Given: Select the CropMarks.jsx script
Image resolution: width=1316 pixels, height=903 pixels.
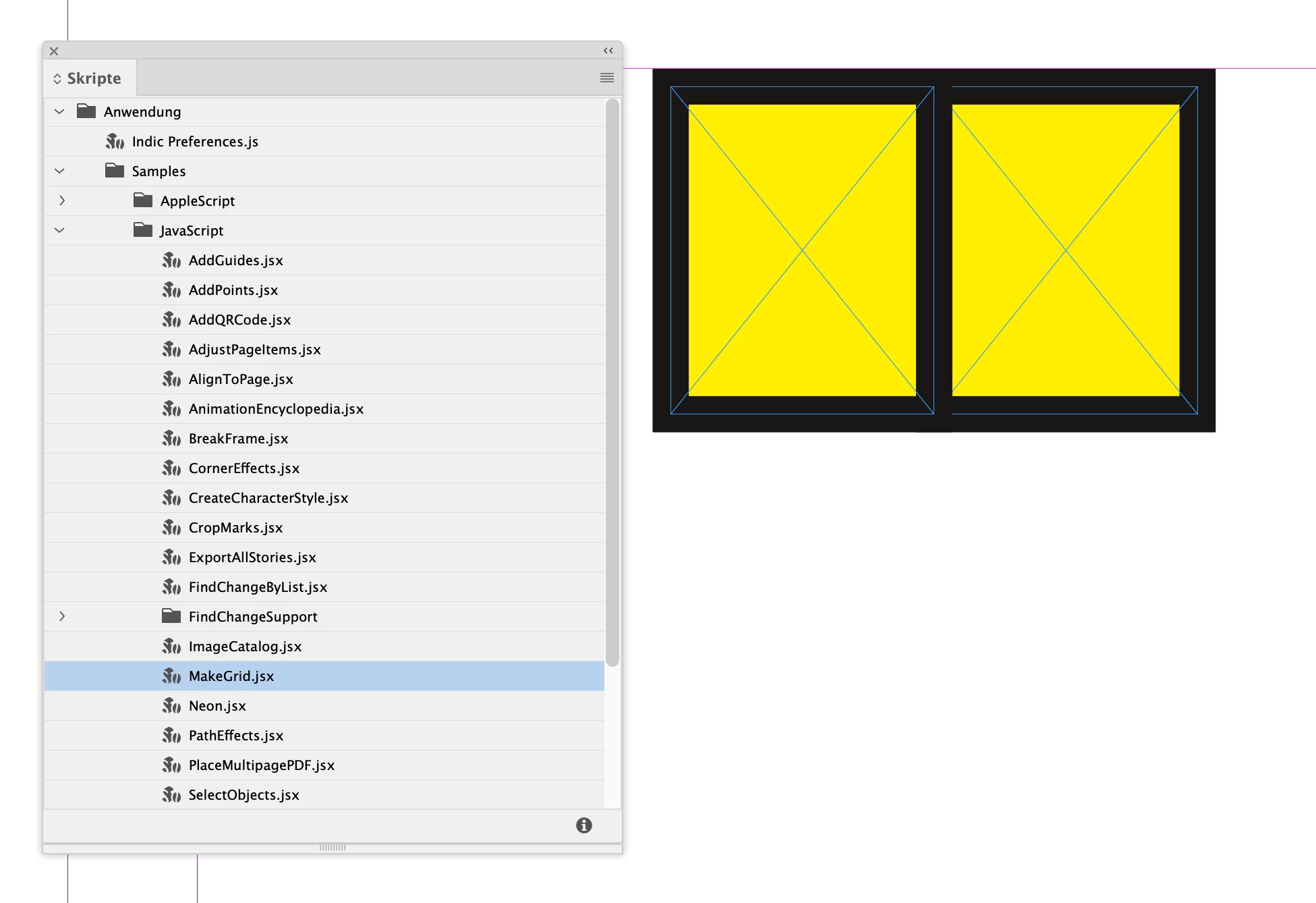Looking at the screenshot, I should point(235,527).
